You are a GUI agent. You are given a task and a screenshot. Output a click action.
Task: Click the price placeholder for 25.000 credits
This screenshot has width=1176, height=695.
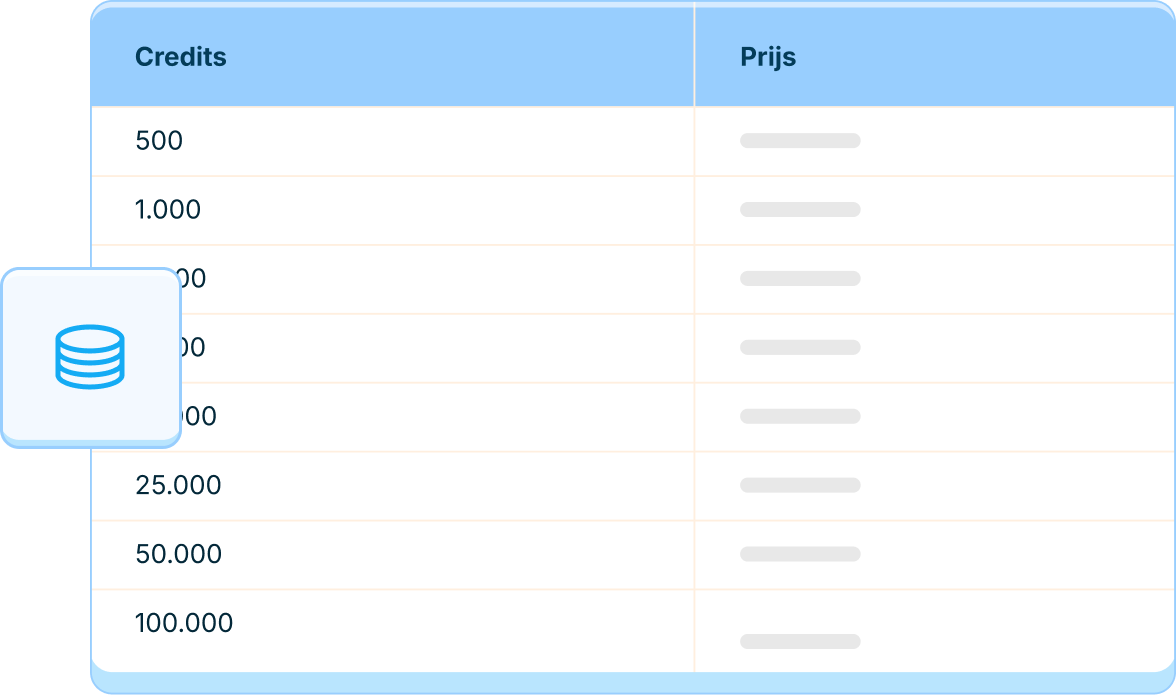pyautogui.click(x=800, y=485)
